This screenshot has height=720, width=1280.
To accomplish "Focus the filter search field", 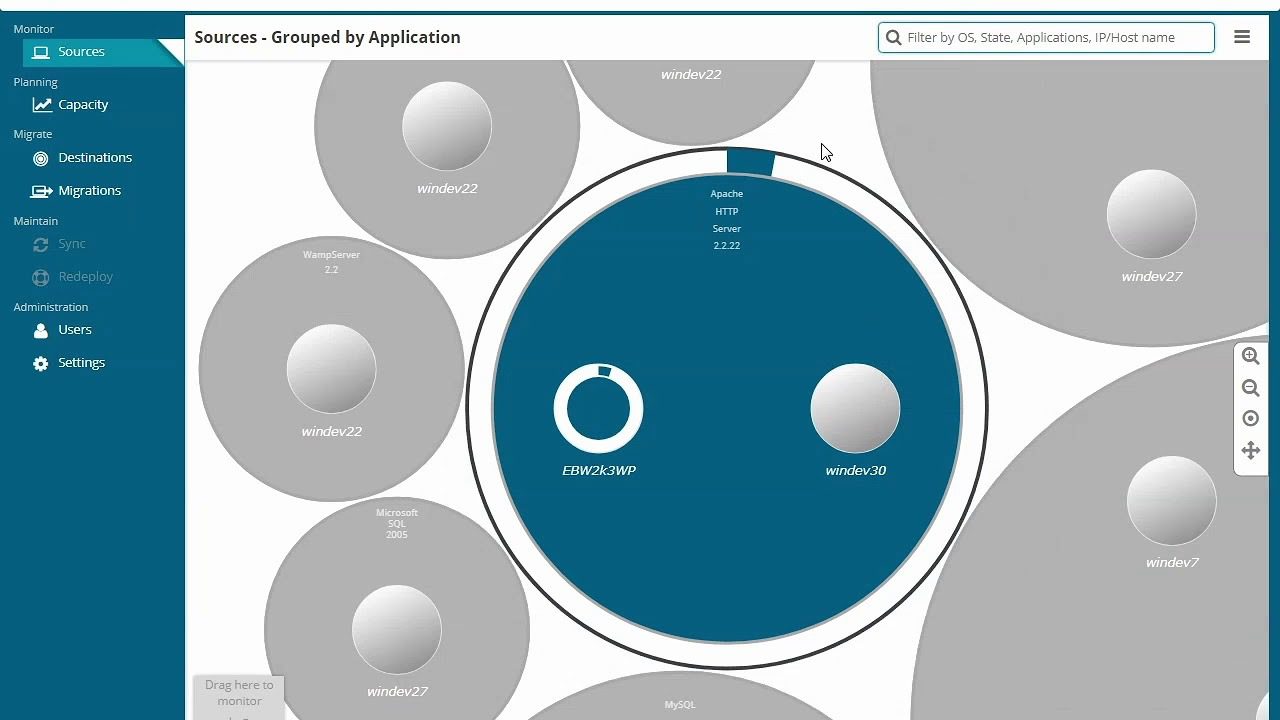I will (x=1046, y=38).
